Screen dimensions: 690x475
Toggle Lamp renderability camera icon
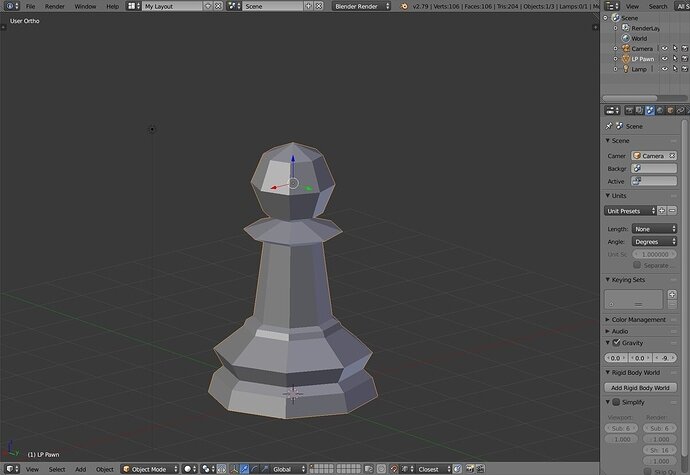[x=685, y=69]
